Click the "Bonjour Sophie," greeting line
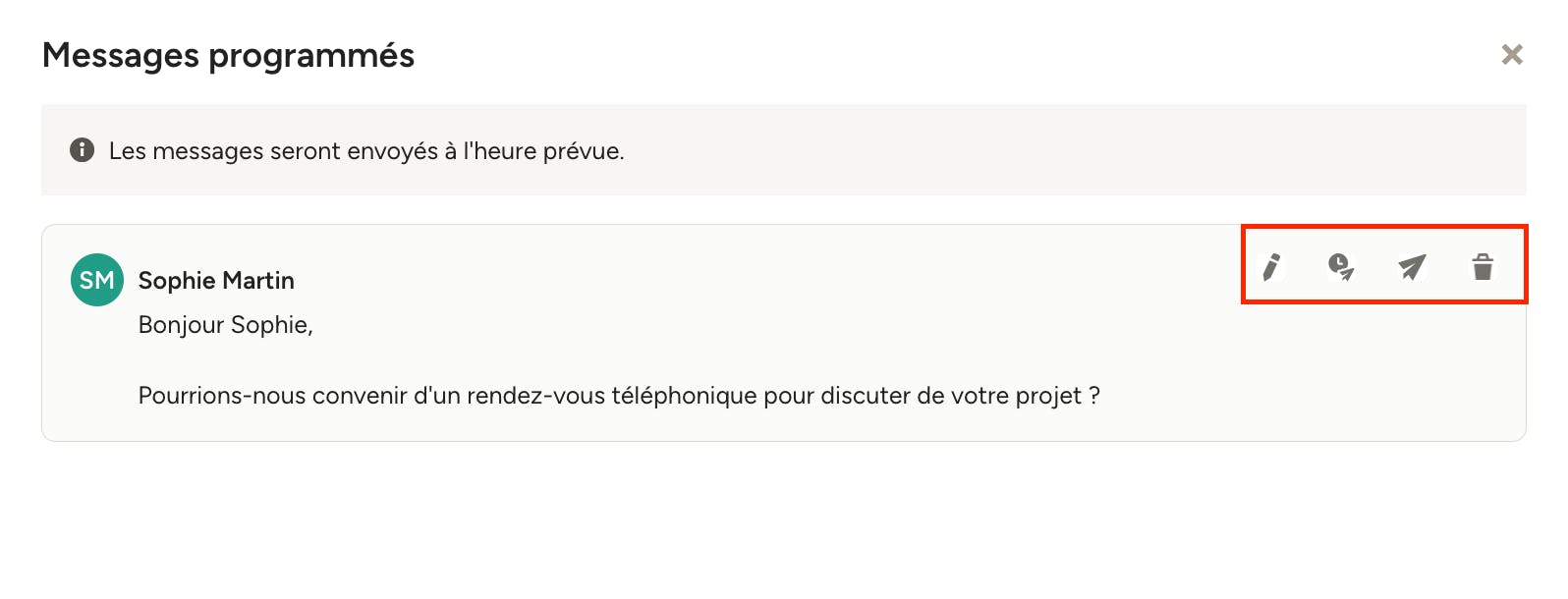The width and height of the screenshot is (1568, 599). point(225,325)
